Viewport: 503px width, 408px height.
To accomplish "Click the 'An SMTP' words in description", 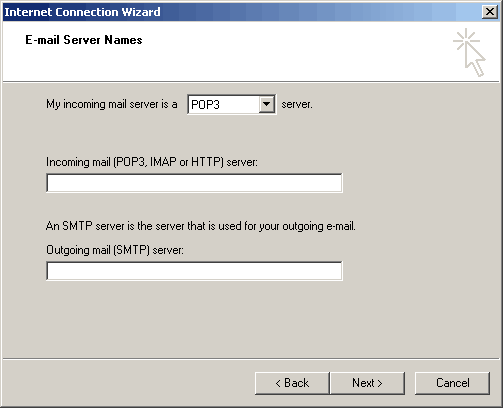I will pos(69,226).
